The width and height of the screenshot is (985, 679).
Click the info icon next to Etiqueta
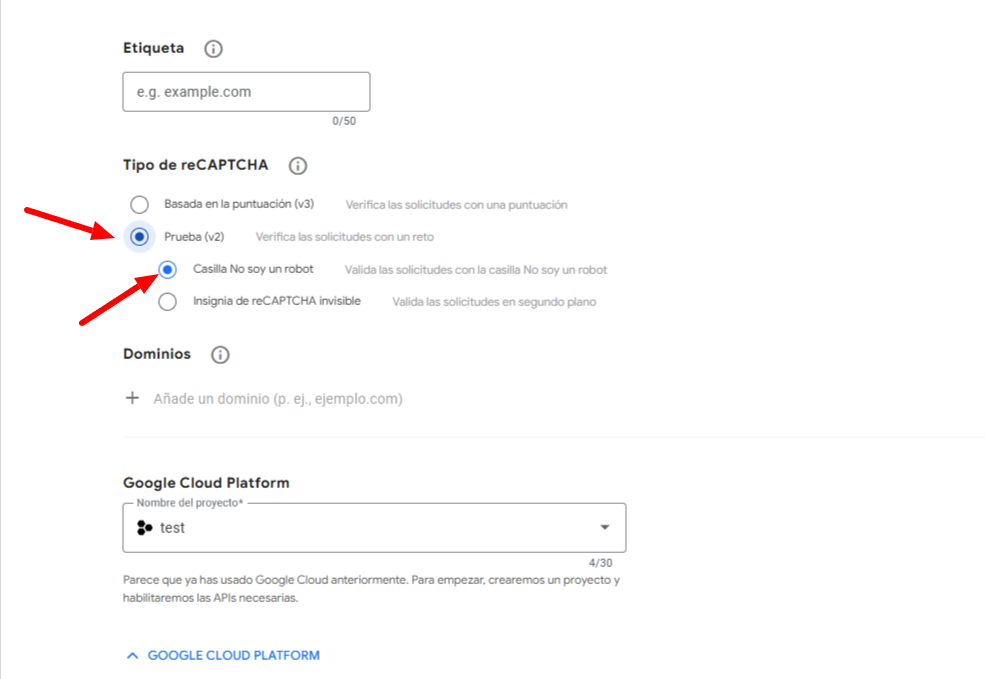point(214,48)
